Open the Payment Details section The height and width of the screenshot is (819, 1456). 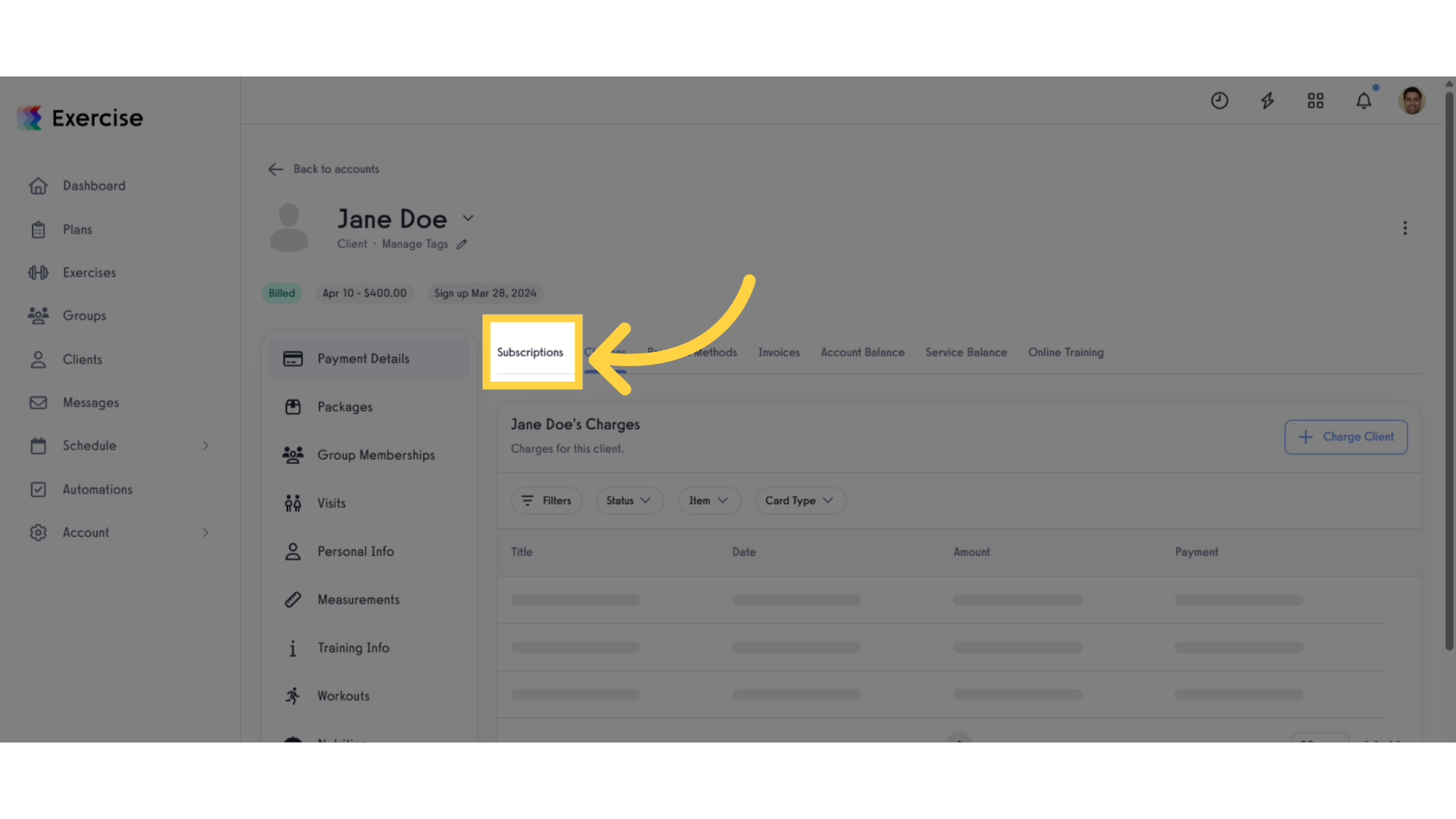coord(369,359)
